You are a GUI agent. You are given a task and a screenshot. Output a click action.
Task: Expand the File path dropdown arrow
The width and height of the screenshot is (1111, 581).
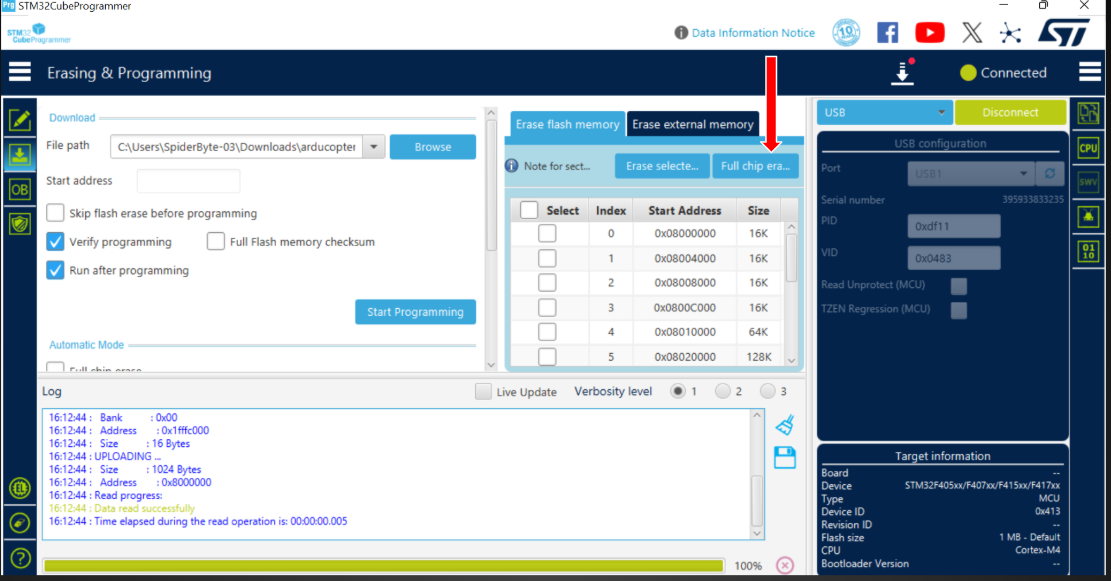point(373,147)
